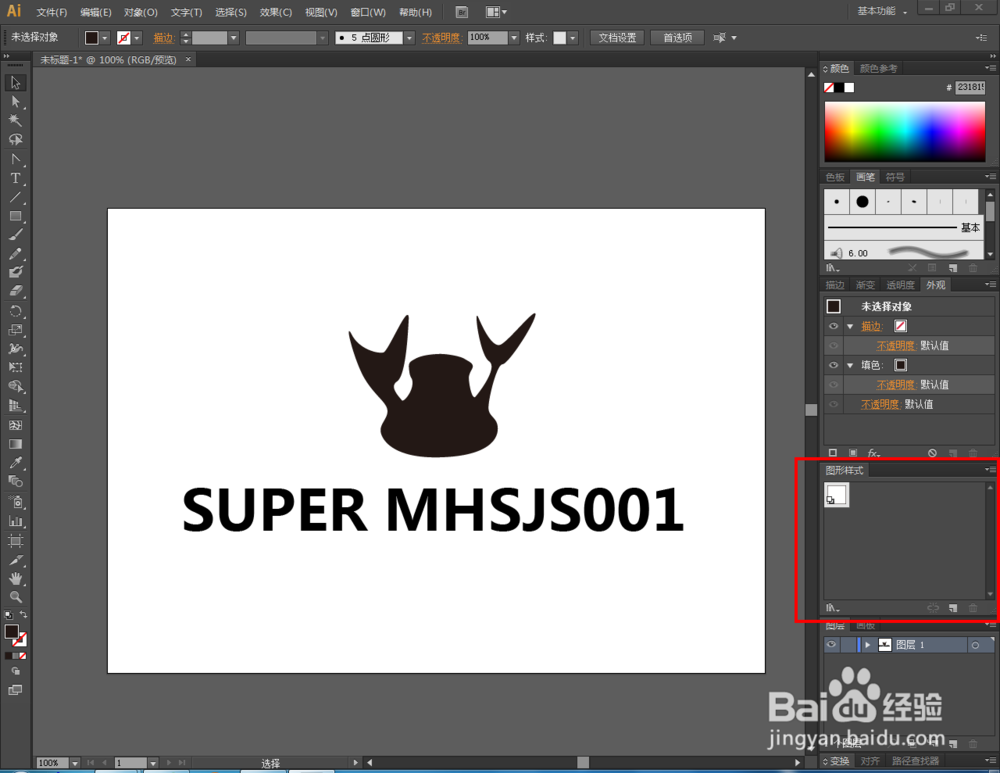Click the fx add effect icon
This screenshot has height=773, width=1000.
(874, 453)
